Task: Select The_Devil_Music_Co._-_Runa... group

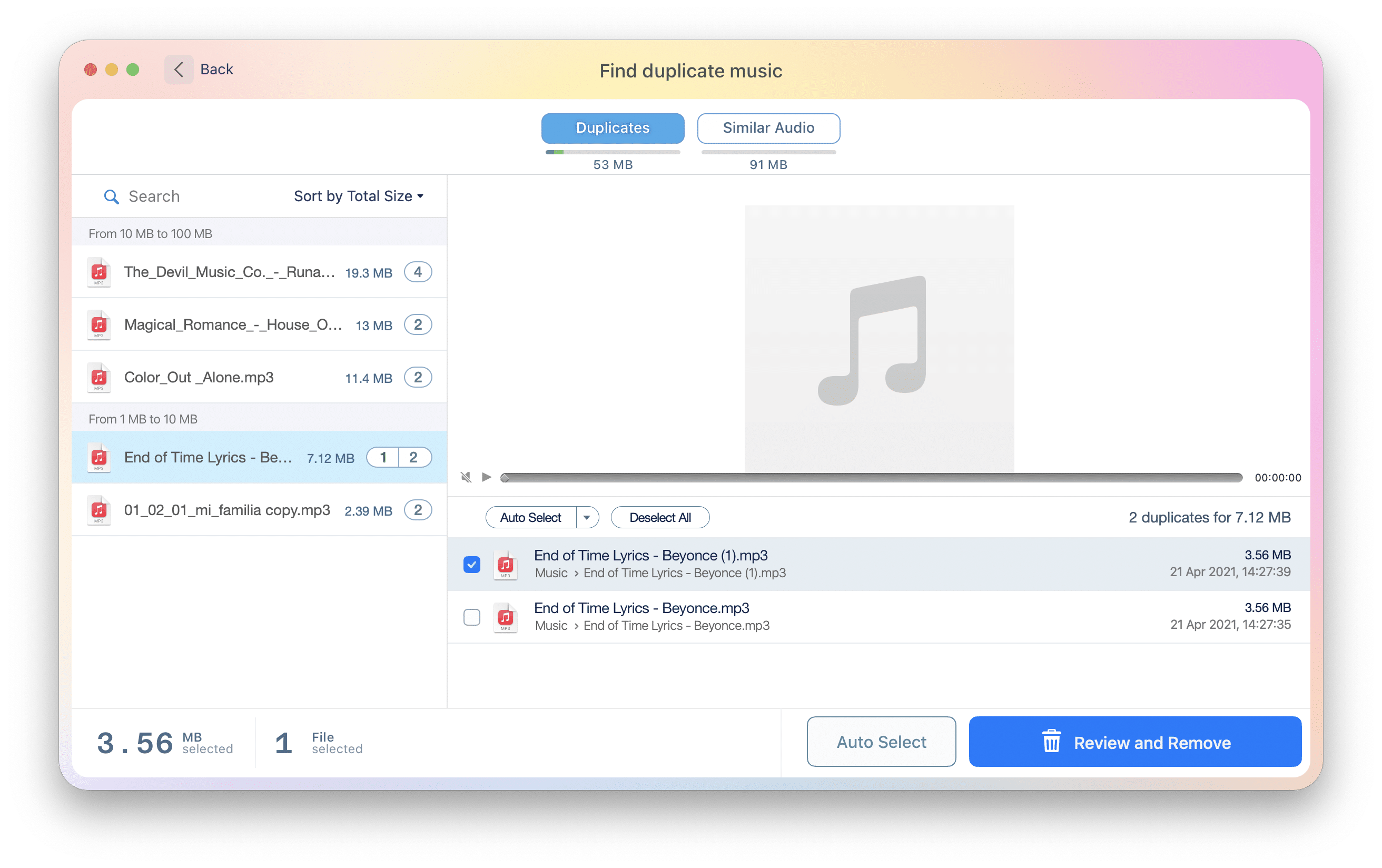Action: (x=260, y=272)
